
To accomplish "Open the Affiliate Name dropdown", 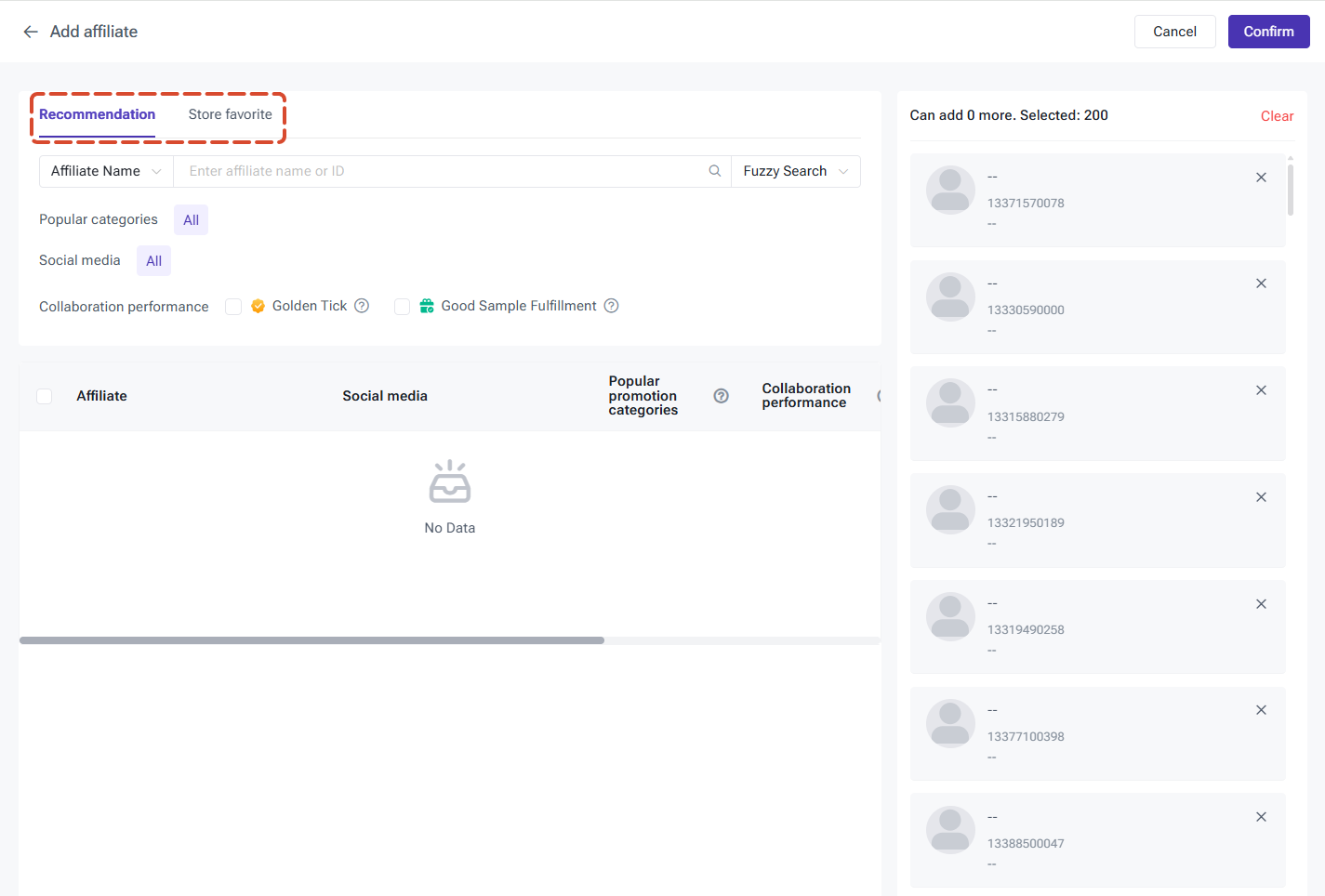I will (106, 171).
